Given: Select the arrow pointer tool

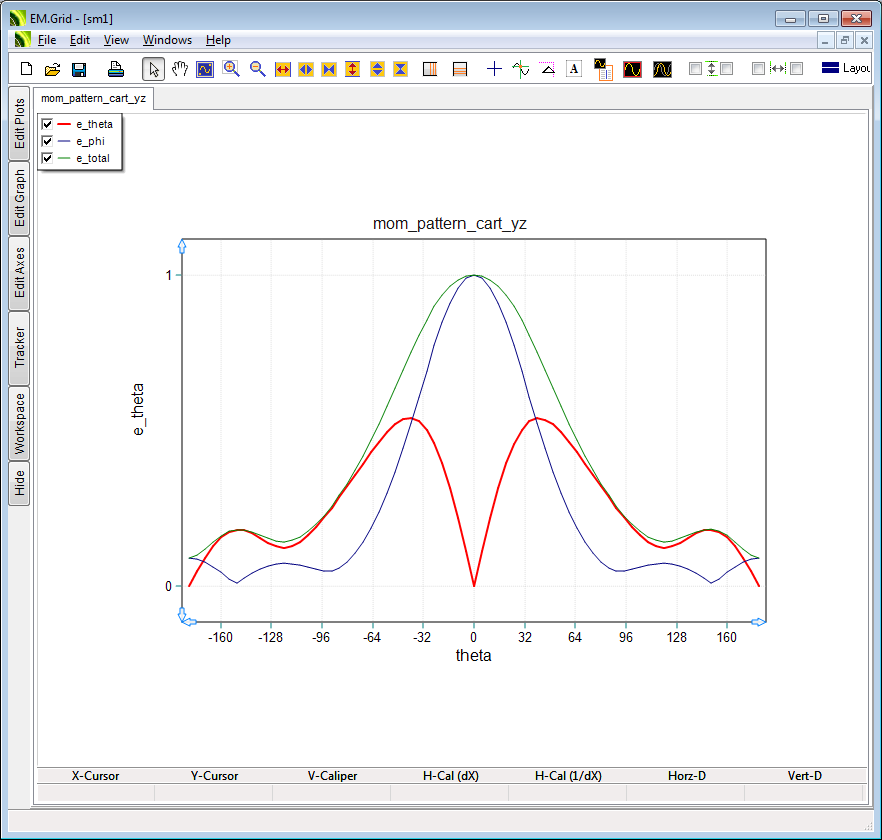Looking at the screenshot, I should coord(153,69).
